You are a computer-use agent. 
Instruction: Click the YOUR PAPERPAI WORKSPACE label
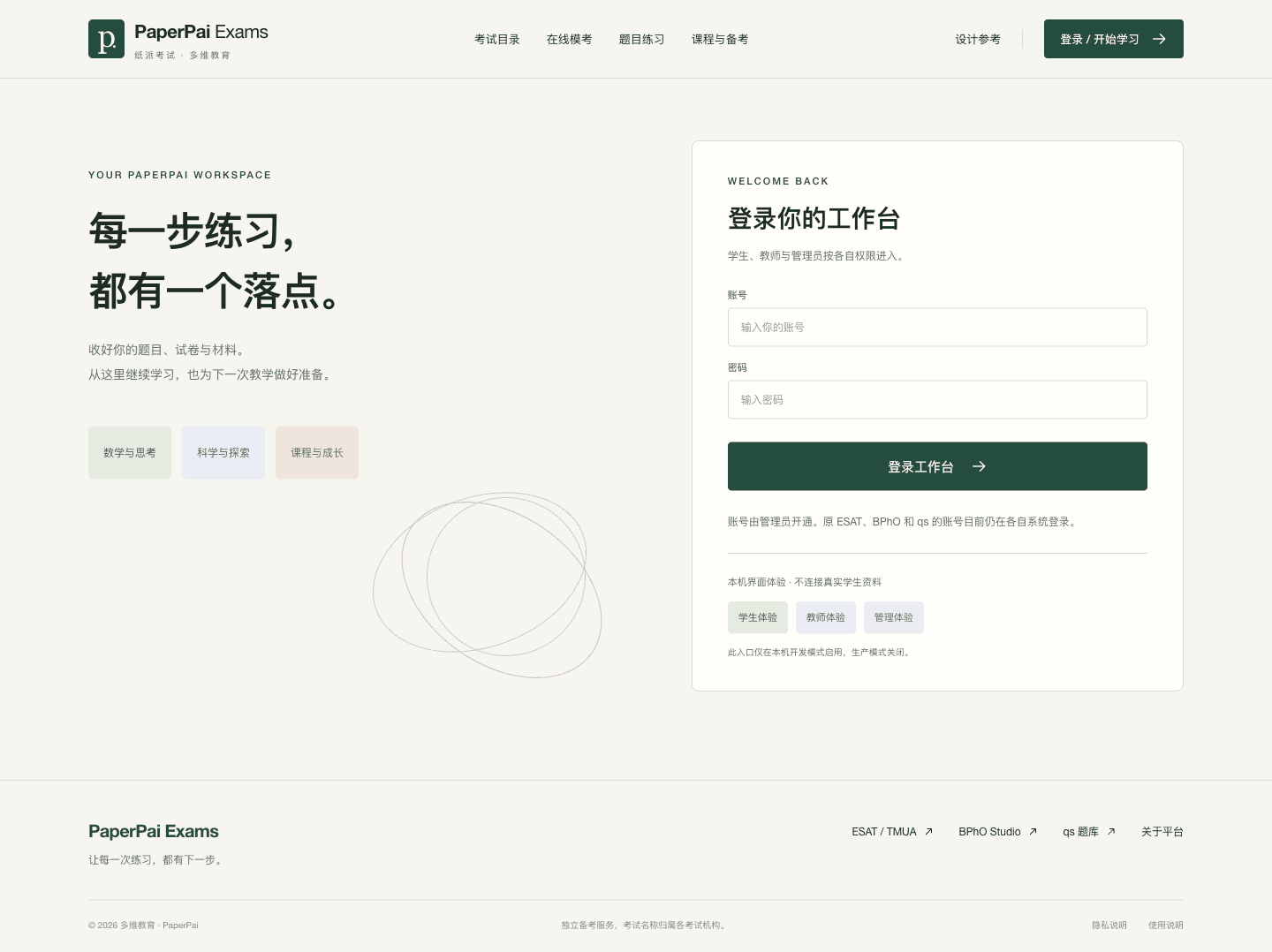[180, 175]
